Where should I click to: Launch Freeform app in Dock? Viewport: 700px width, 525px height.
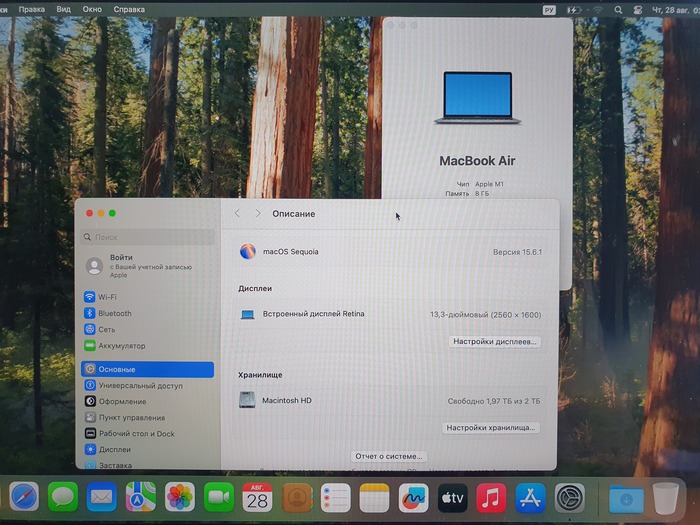pos(413,497)
